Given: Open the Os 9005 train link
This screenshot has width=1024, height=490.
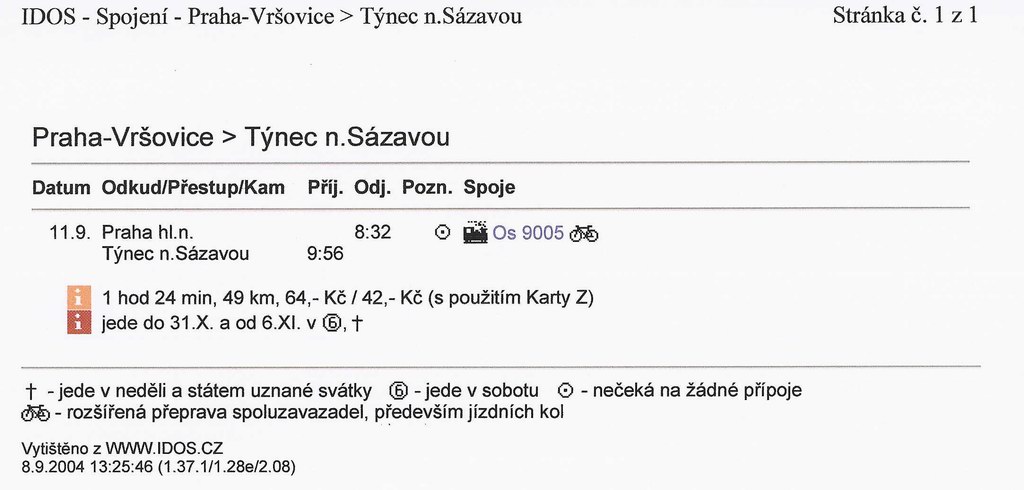Looking at the screenshot, I should pyautogui.click(x=528, y=233).
